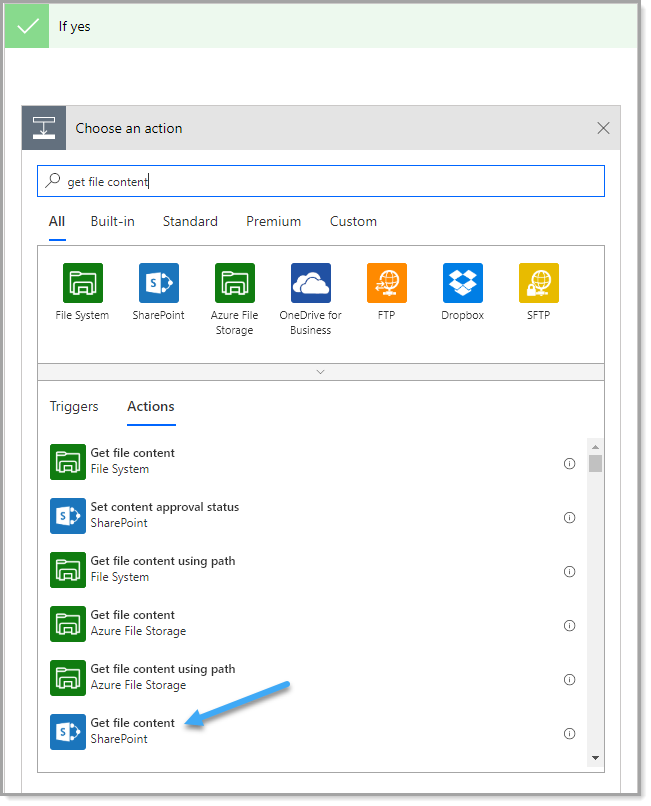The image size is (651, 806).
Task: Select Get file content SharePoint action
Action: 313,731
